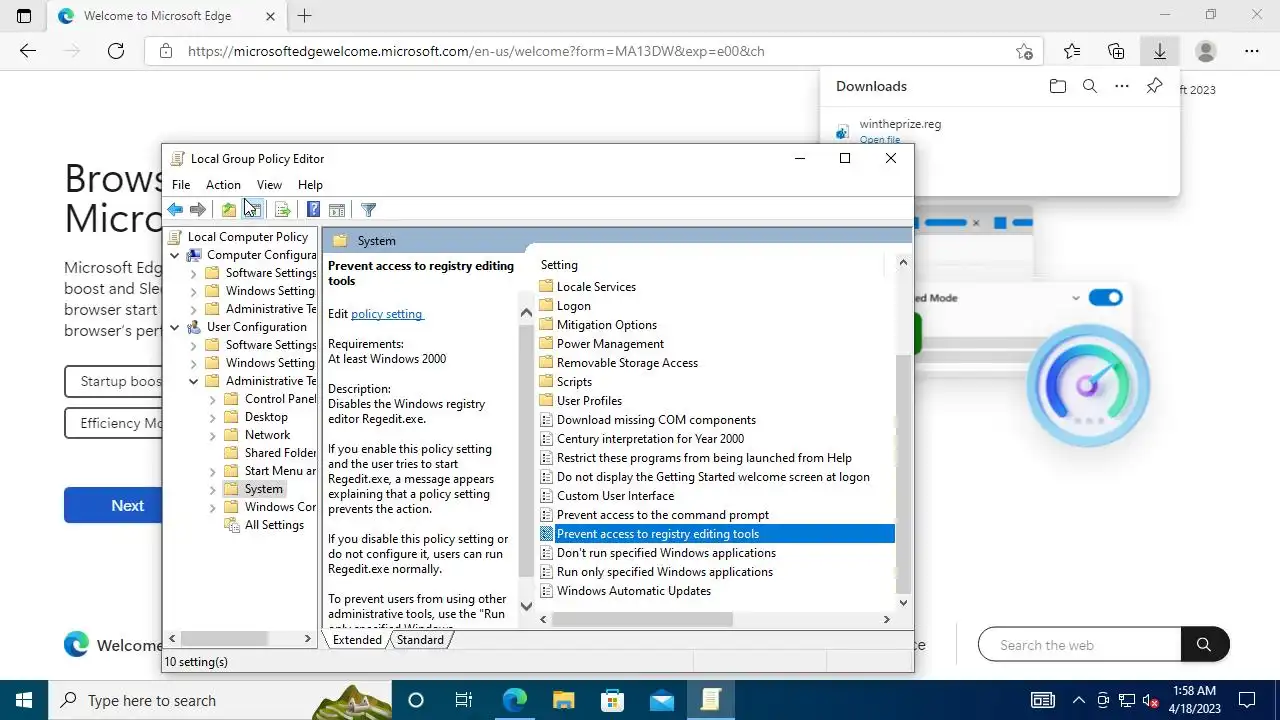Screen dimensions: 1280x720
Task: Open File Explorer from taskbar
Action: (563, 700)
